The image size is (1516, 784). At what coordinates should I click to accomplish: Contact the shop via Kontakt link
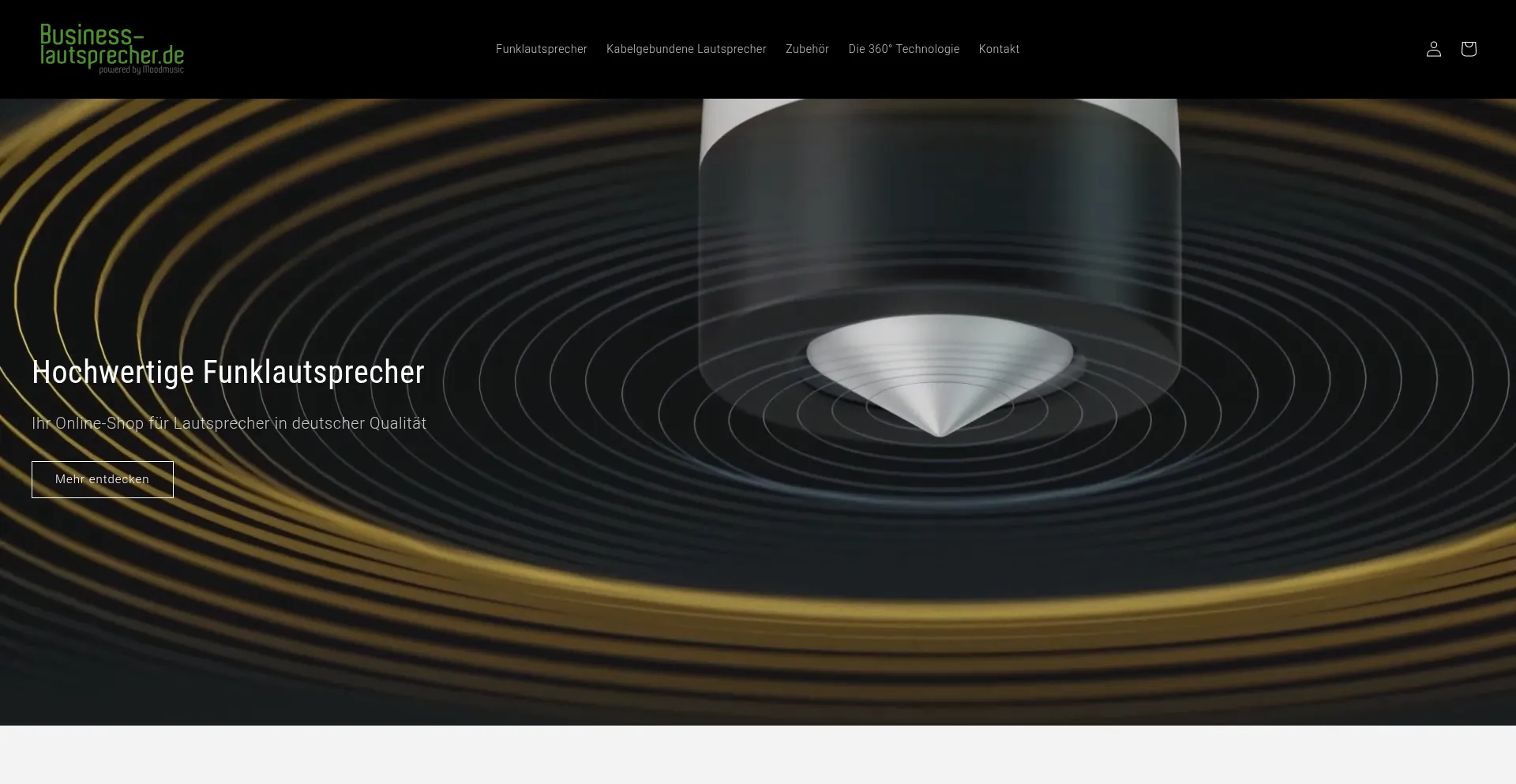point(999,49)
